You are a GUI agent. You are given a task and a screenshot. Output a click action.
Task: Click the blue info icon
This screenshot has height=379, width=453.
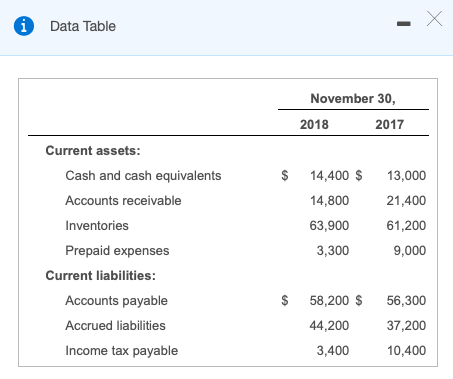(24, 26)
